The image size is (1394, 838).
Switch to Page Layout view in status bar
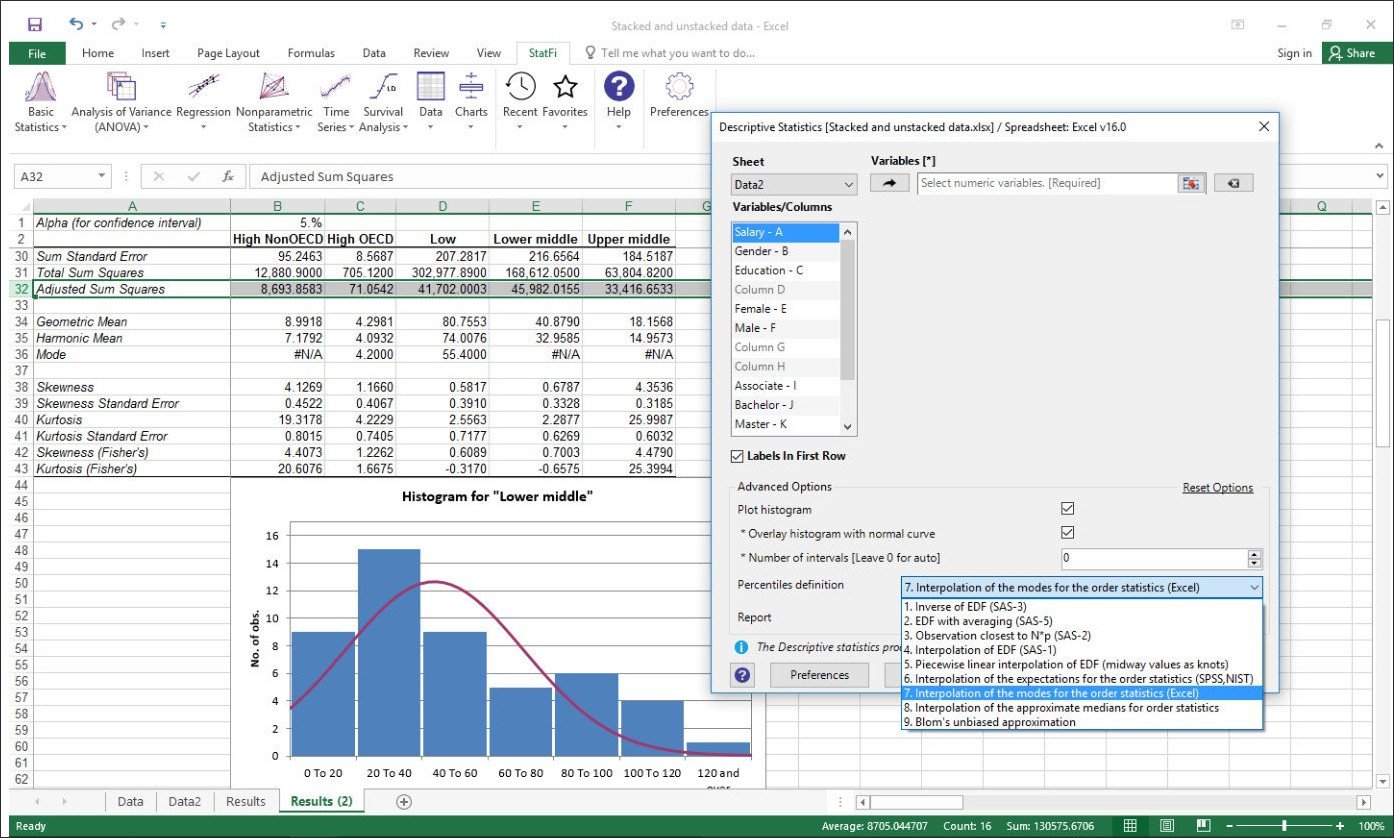(x=1166, y=826)
